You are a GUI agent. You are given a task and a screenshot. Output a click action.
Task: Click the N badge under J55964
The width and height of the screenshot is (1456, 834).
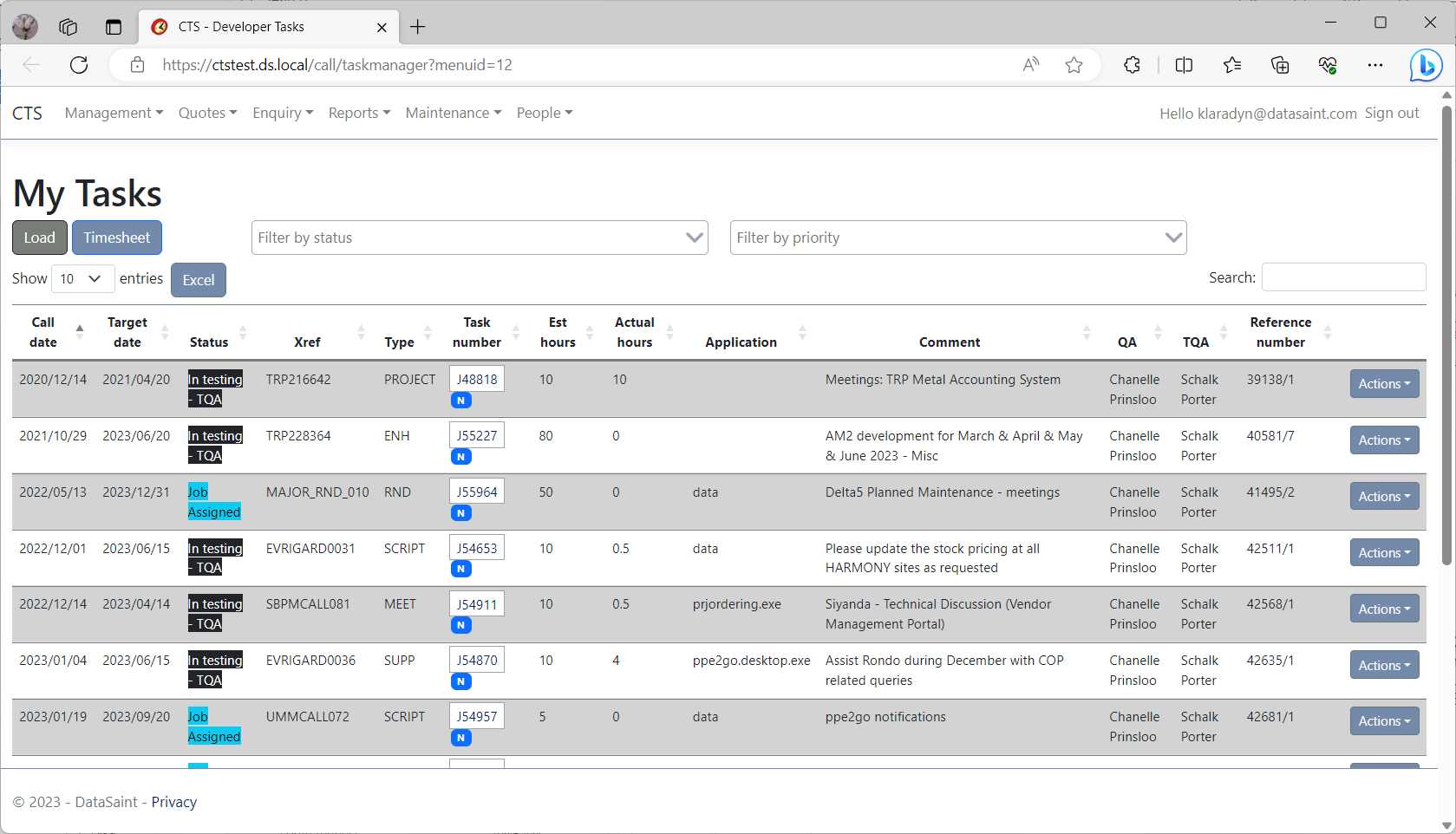coord(461,513)
